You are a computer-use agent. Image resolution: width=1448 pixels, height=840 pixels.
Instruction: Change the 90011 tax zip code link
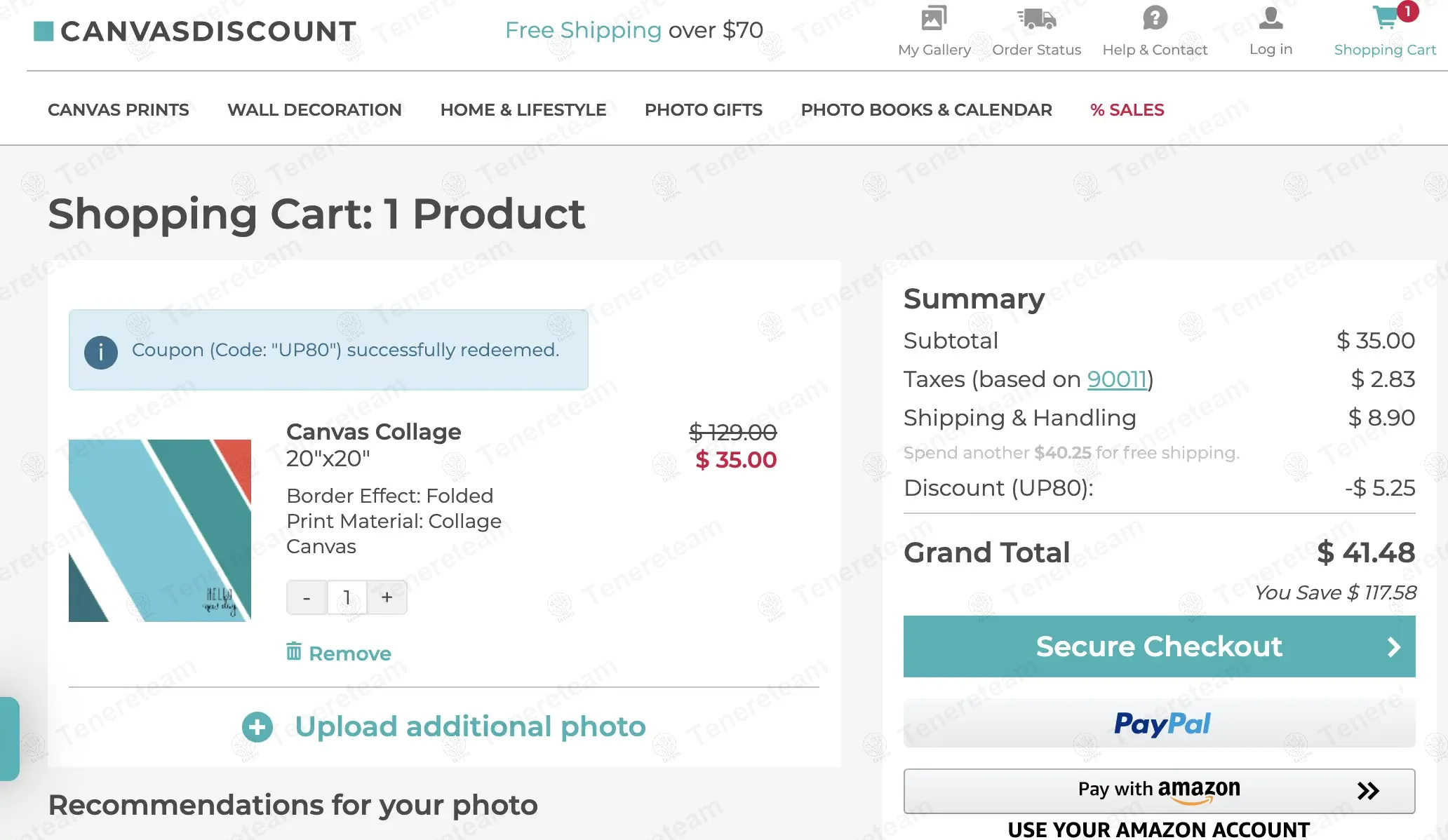pos(1116,379)
